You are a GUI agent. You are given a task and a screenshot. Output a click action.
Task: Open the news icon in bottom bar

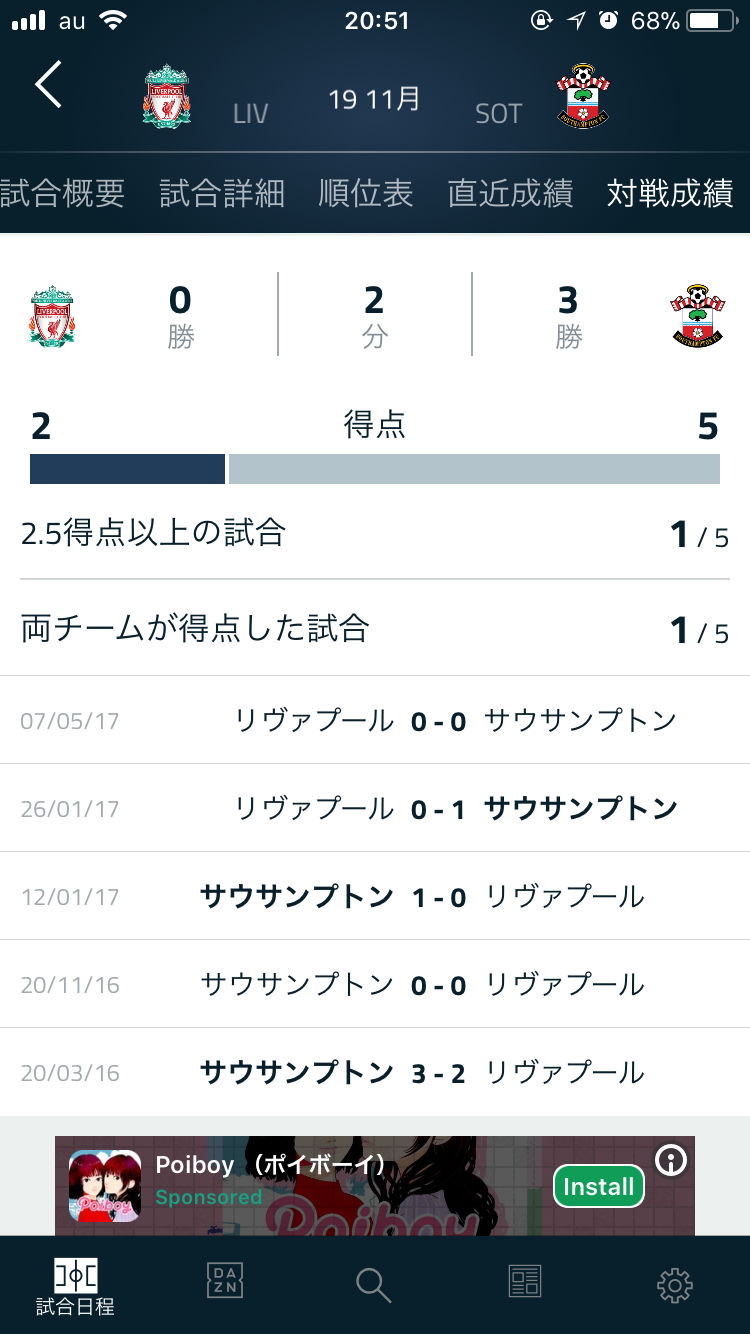click(x=524, y=1281)
